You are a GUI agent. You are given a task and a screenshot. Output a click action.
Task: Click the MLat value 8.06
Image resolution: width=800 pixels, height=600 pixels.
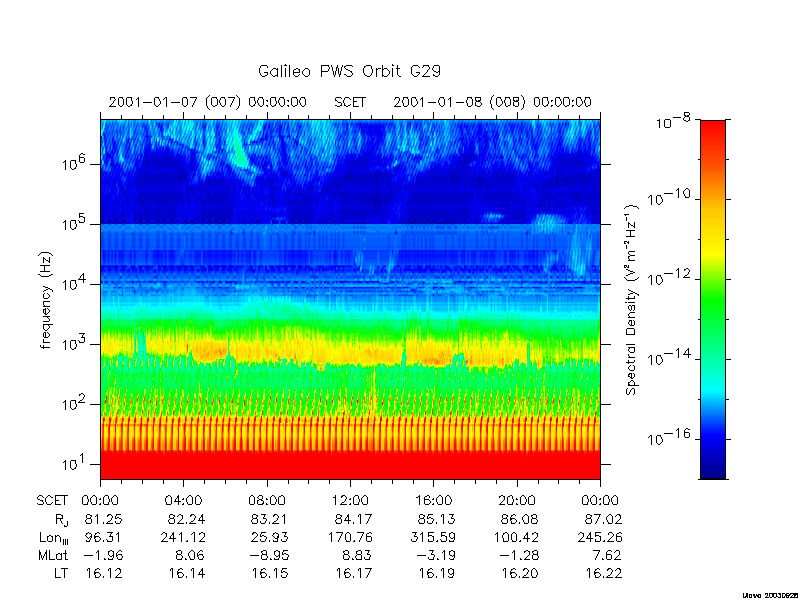coord(190,555)
